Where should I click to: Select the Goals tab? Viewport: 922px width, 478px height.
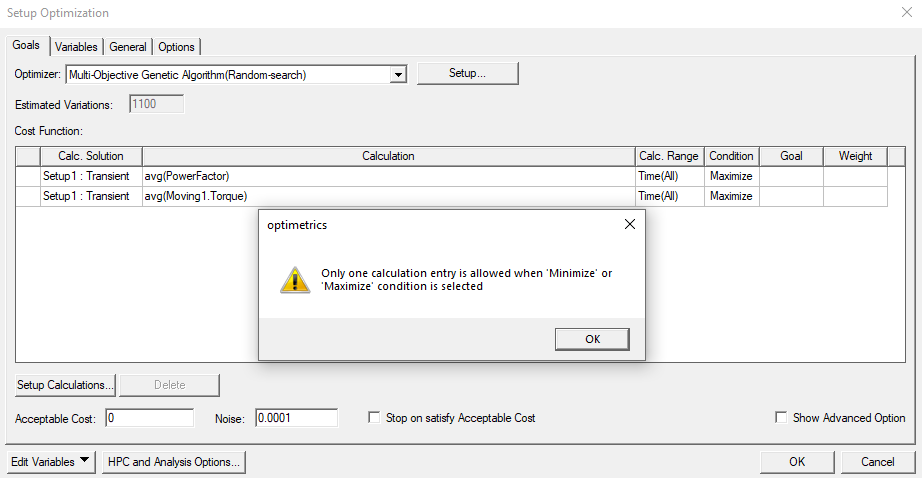point(26,46)
